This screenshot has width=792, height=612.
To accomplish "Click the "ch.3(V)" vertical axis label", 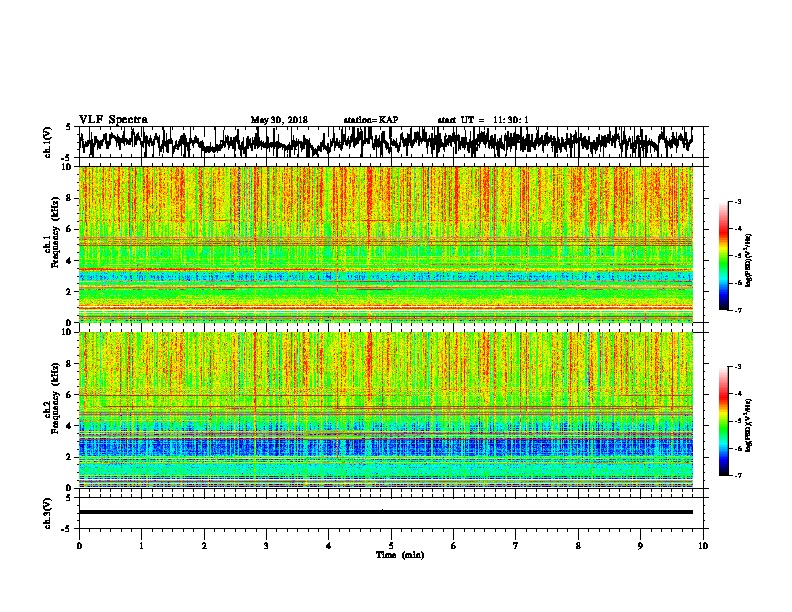I will (x=47, y=513).
